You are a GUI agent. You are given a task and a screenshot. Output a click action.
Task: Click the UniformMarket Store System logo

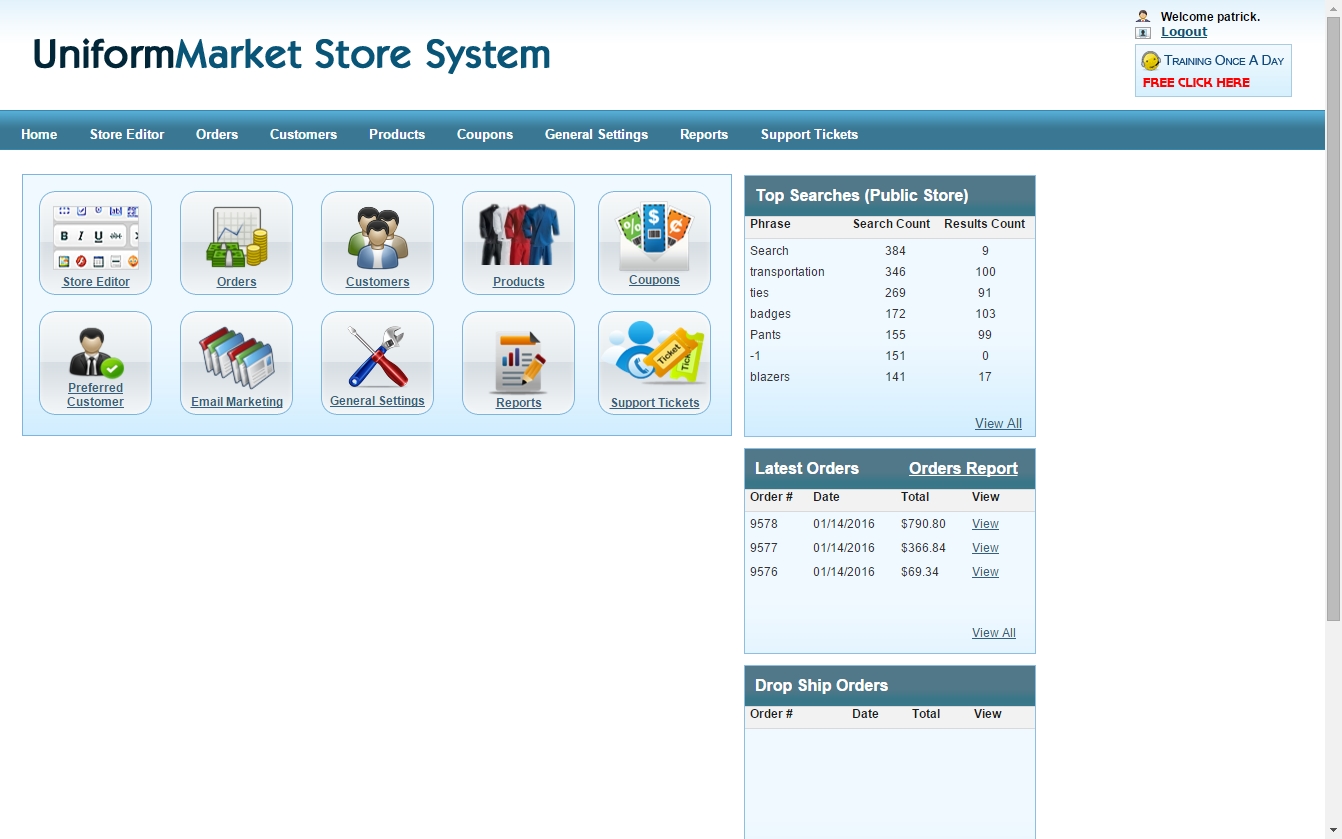coord(292,55)
